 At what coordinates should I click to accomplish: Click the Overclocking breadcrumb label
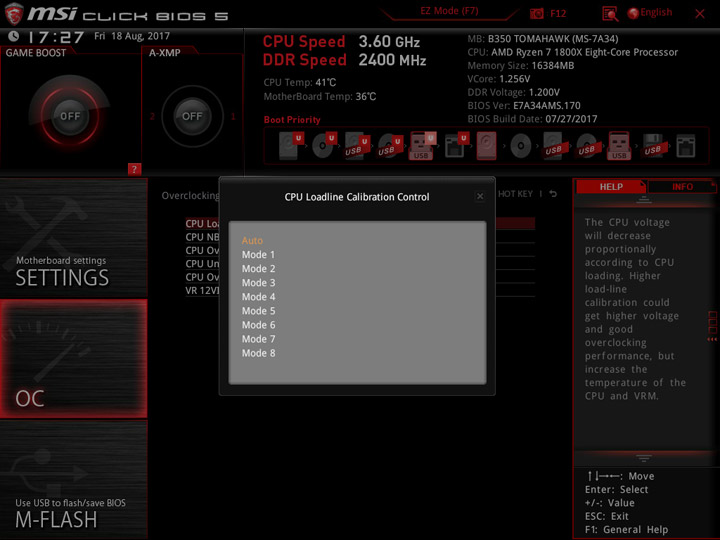[191, 196]
